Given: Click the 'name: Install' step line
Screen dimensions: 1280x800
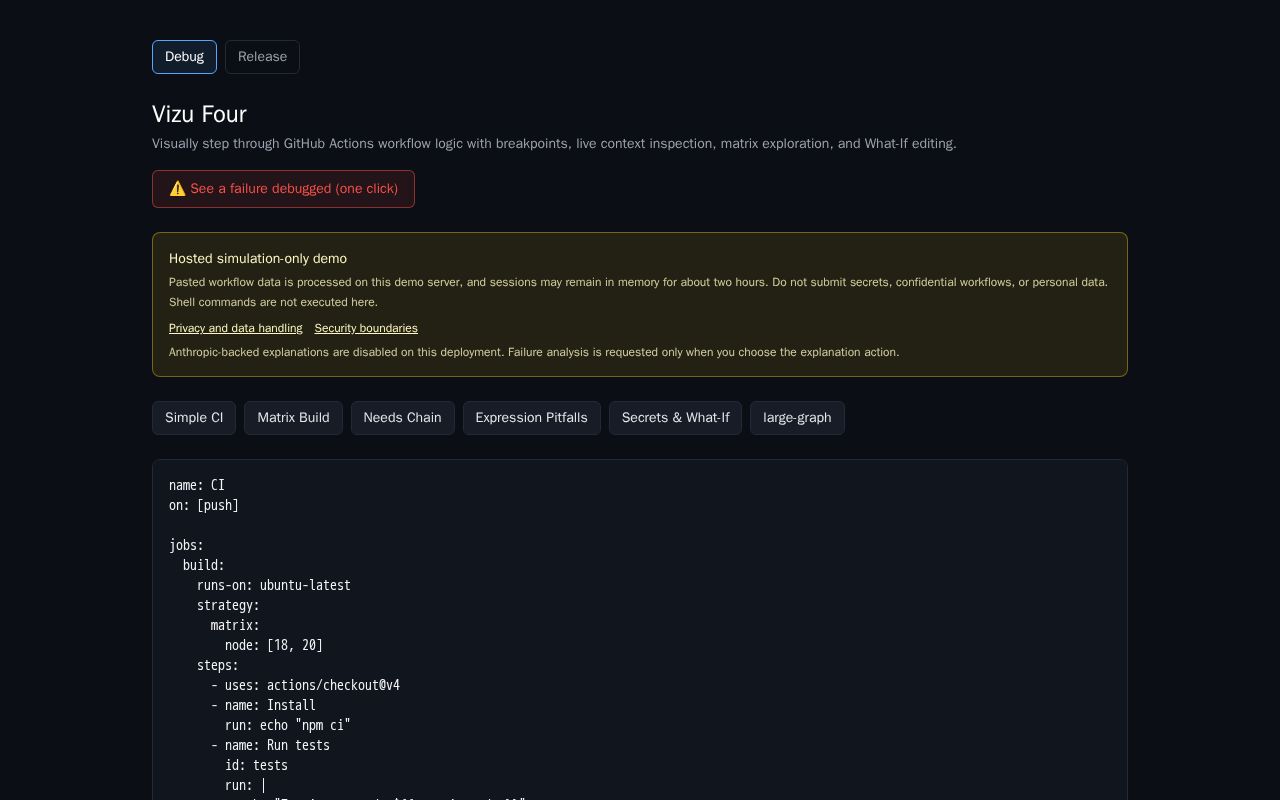Looking at the screenshot, I should coord(270,705).
